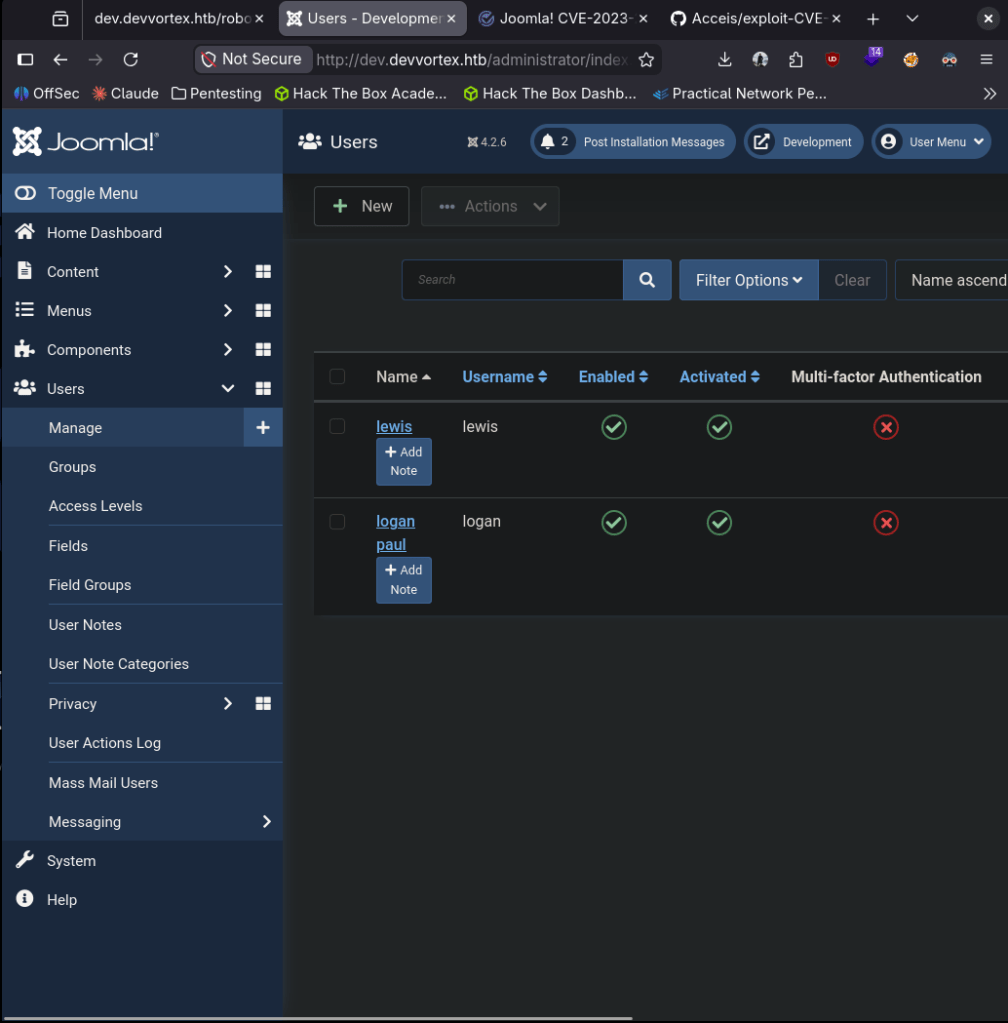Open Users dashboard grid icon
Viewport: 1008px width, 1023px height.
tap(263, 389)
